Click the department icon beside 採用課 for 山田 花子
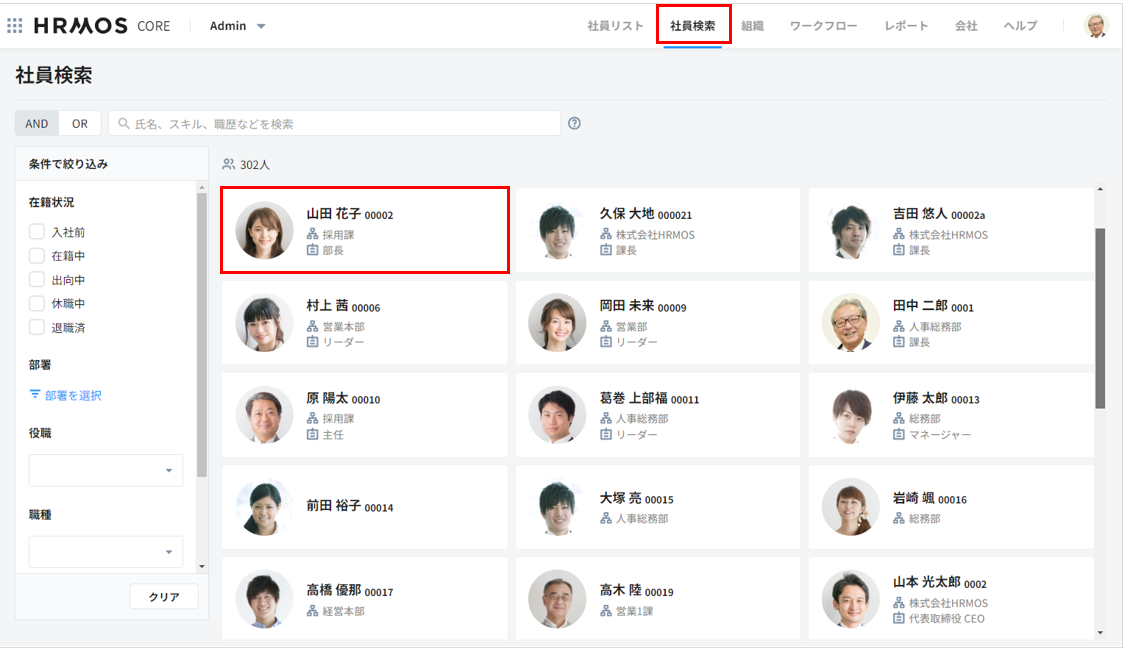 (312, 235)
